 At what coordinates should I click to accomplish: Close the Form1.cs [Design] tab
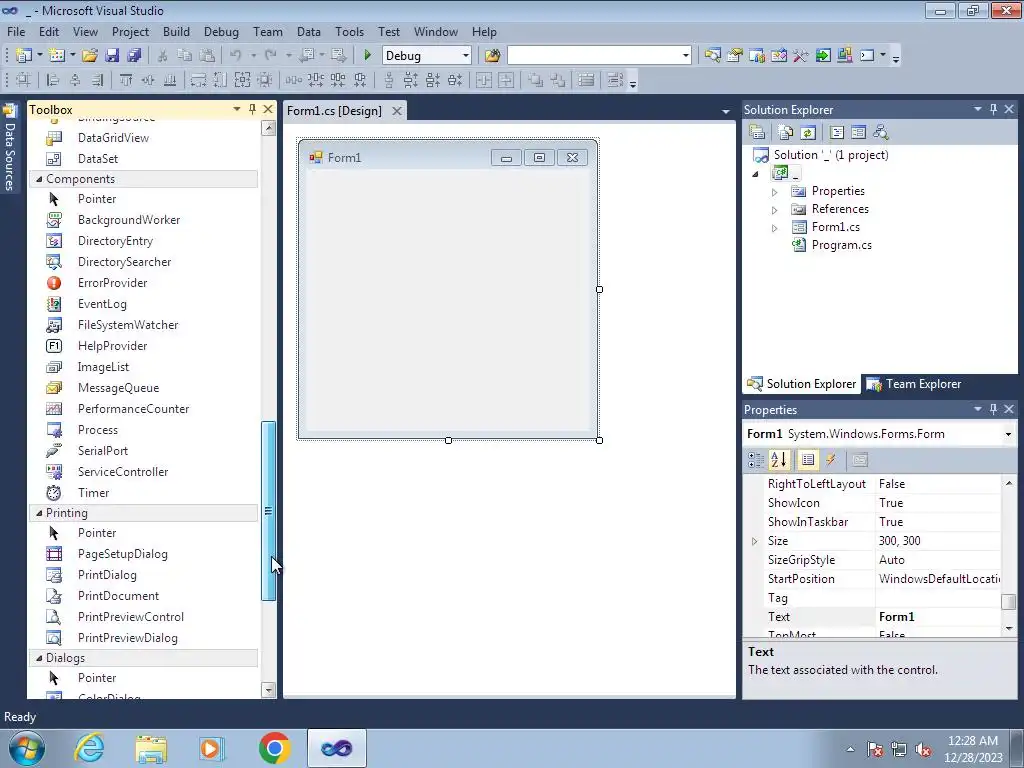point(396,111)
